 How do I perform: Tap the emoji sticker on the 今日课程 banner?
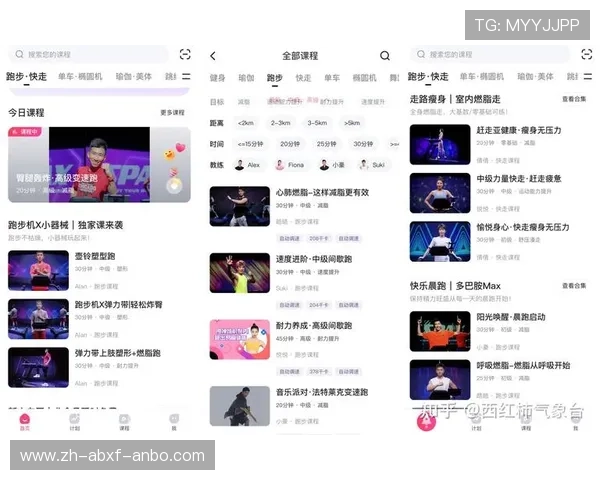(169, 155)
